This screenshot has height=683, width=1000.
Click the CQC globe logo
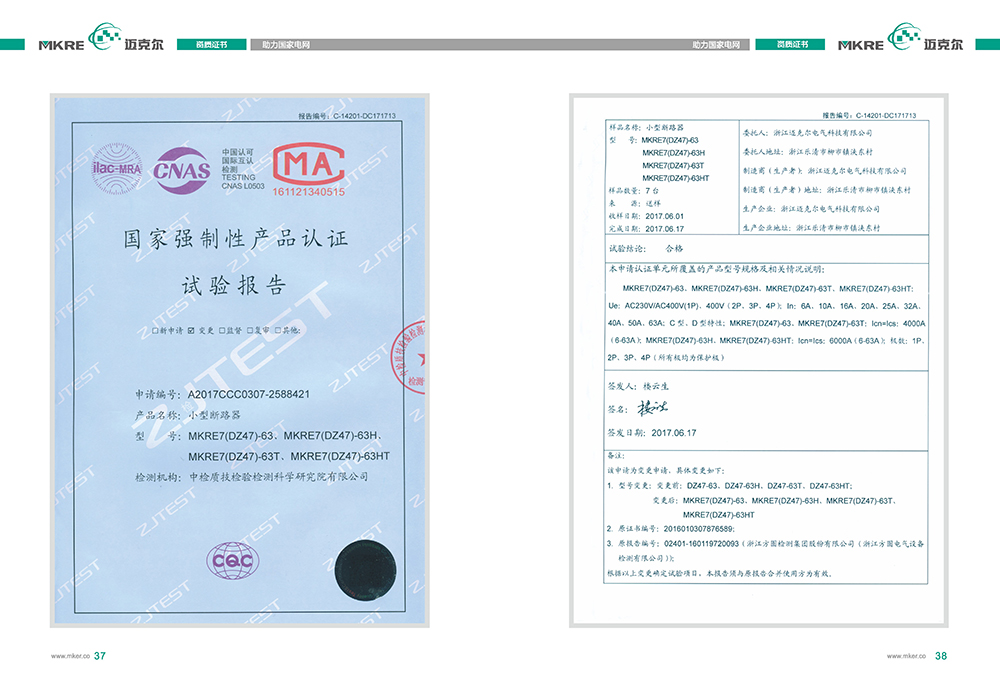pos(233,561)
